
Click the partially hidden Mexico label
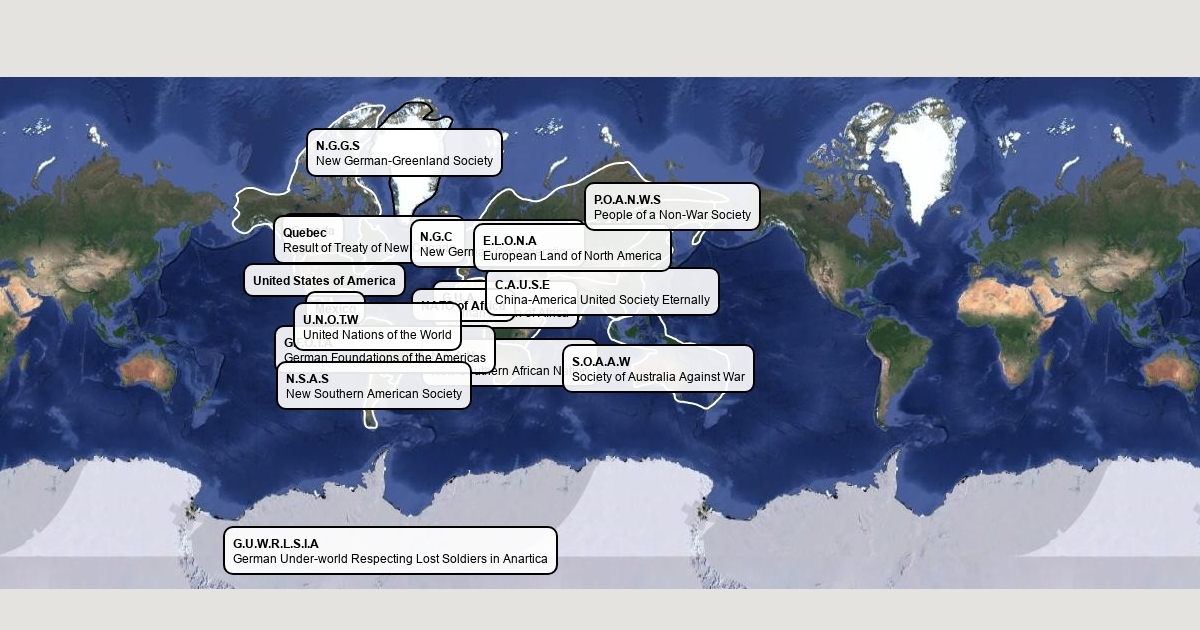coord(335,298)
